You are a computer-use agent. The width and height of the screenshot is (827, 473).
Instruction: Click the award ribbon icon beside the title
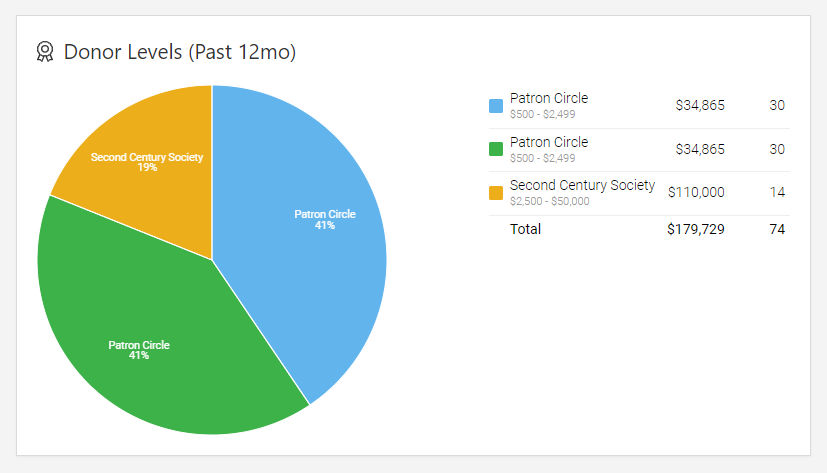click(44, 52)
